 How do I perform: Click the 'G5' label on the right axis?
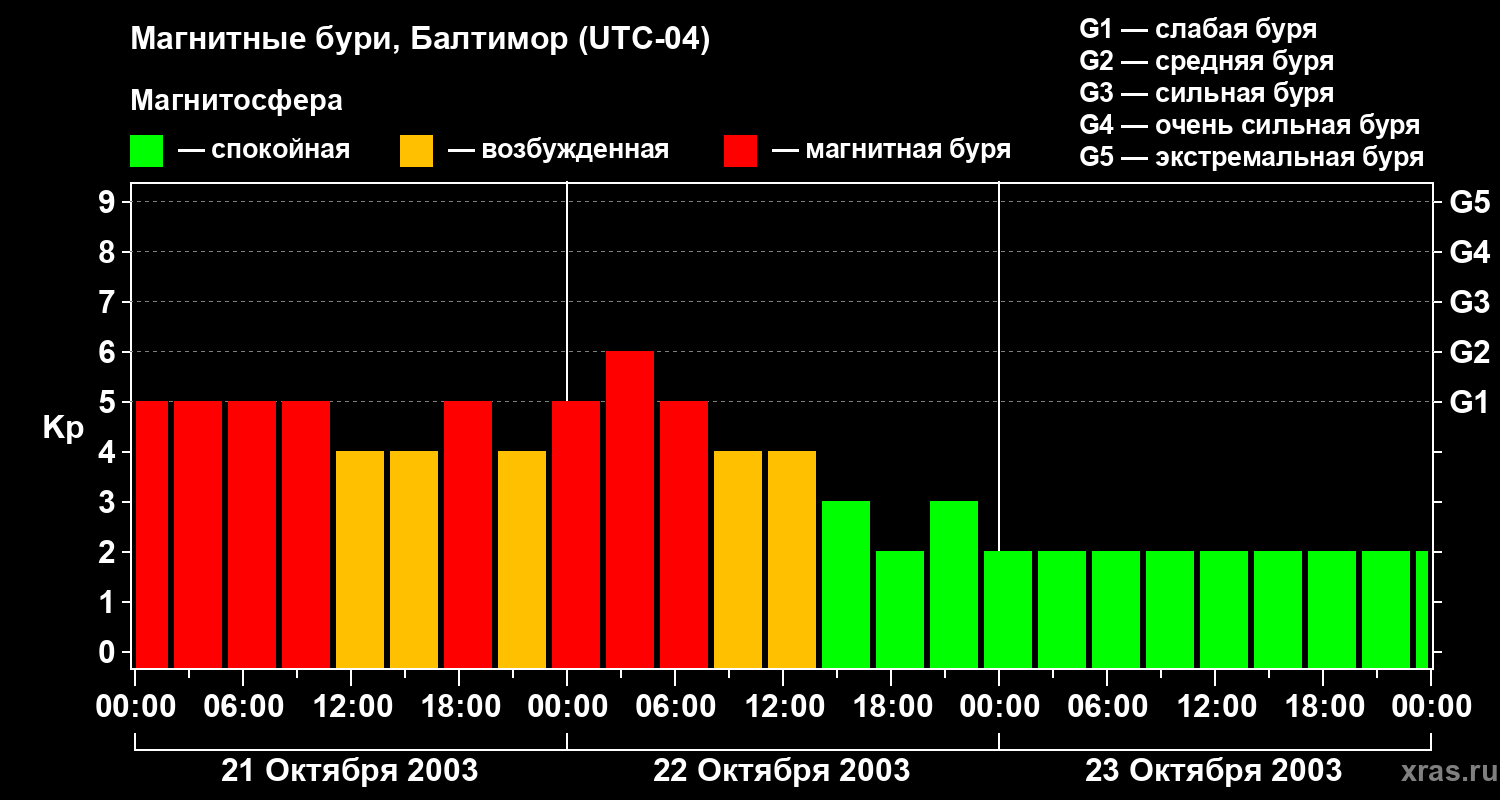tap(1470, 202)
